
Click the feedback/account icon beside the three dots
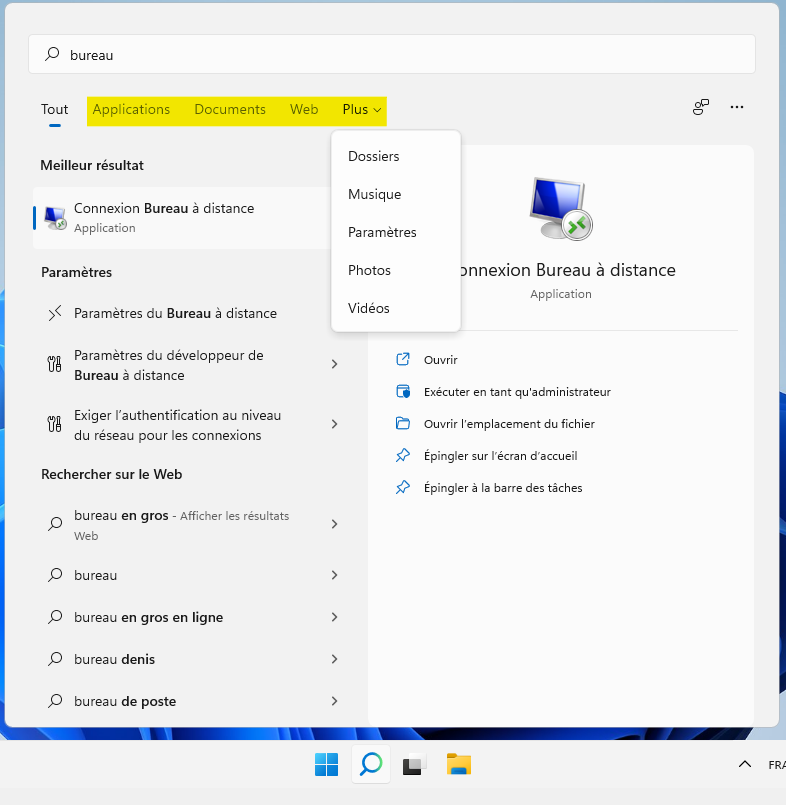coord(701,107)
